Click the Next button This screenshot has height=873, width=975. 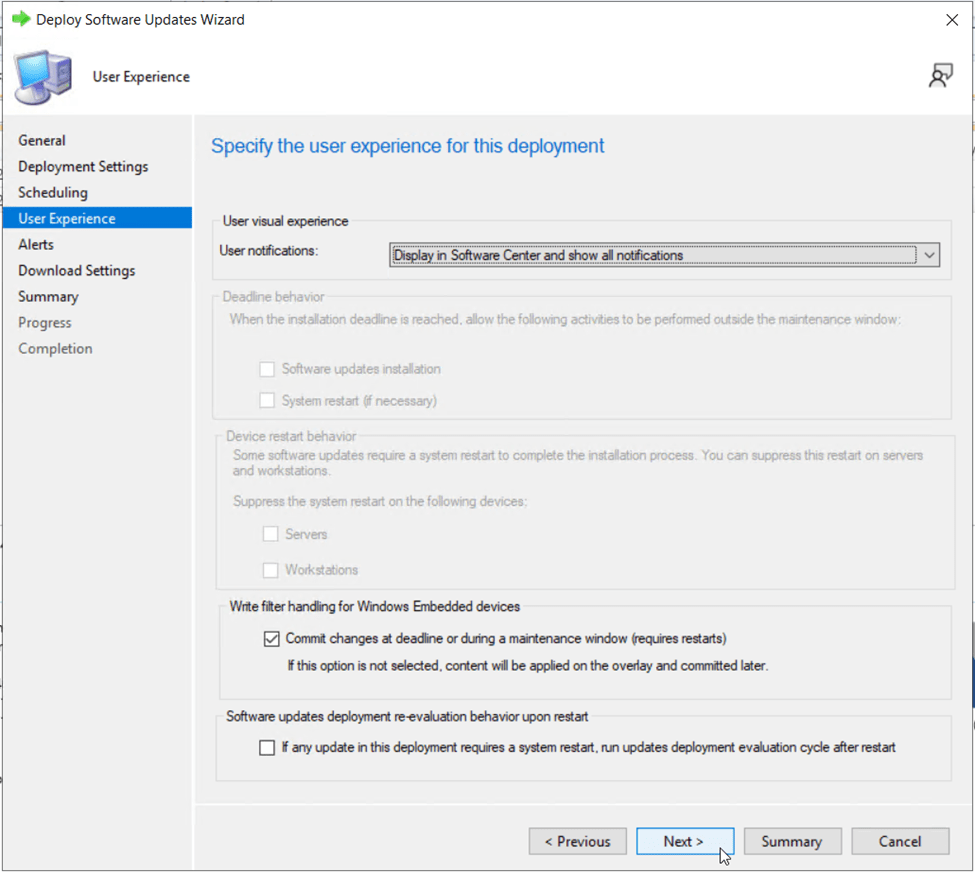[x=684, y=842]
